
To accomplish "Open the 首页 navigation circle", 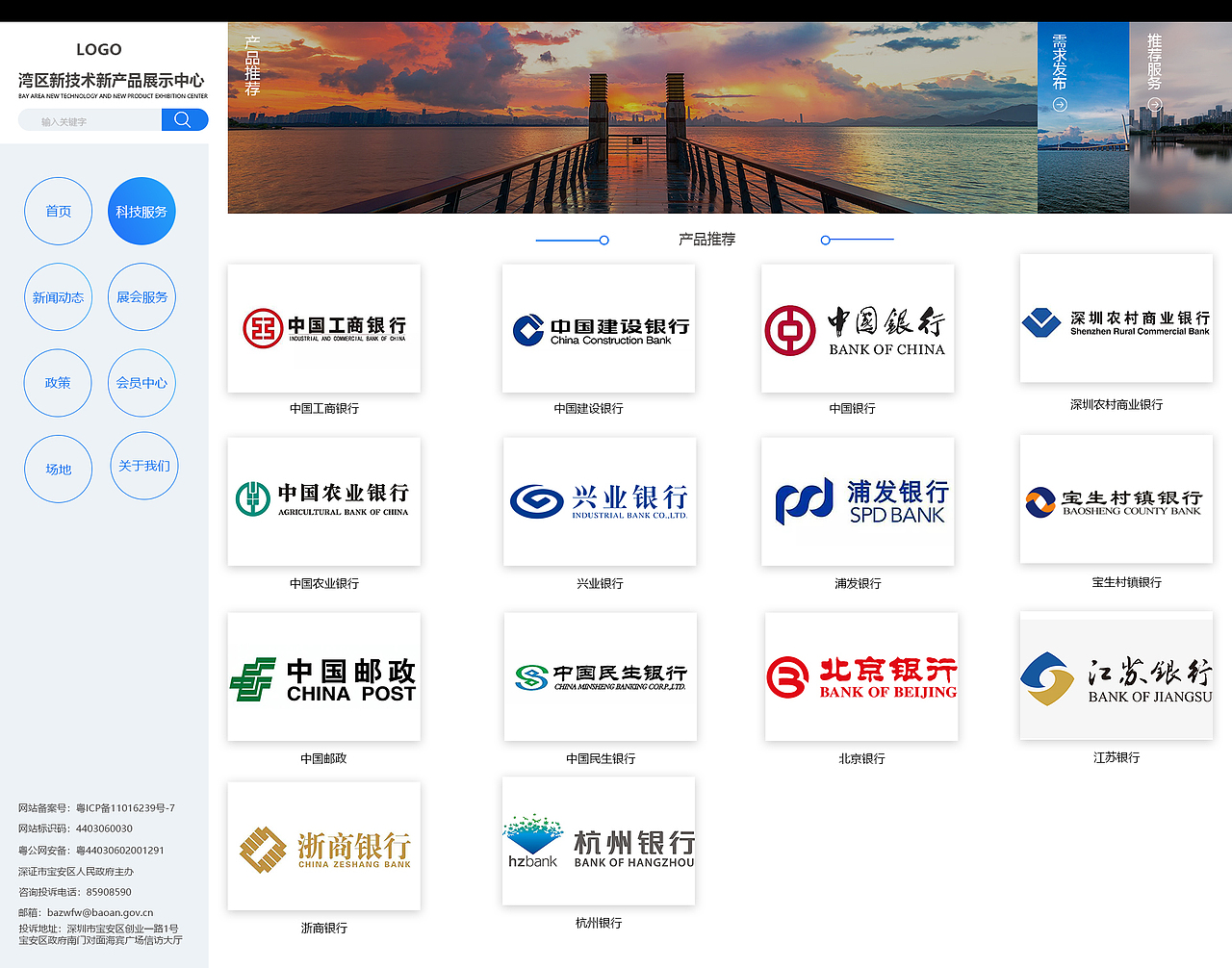I will [x=58, y=211].
